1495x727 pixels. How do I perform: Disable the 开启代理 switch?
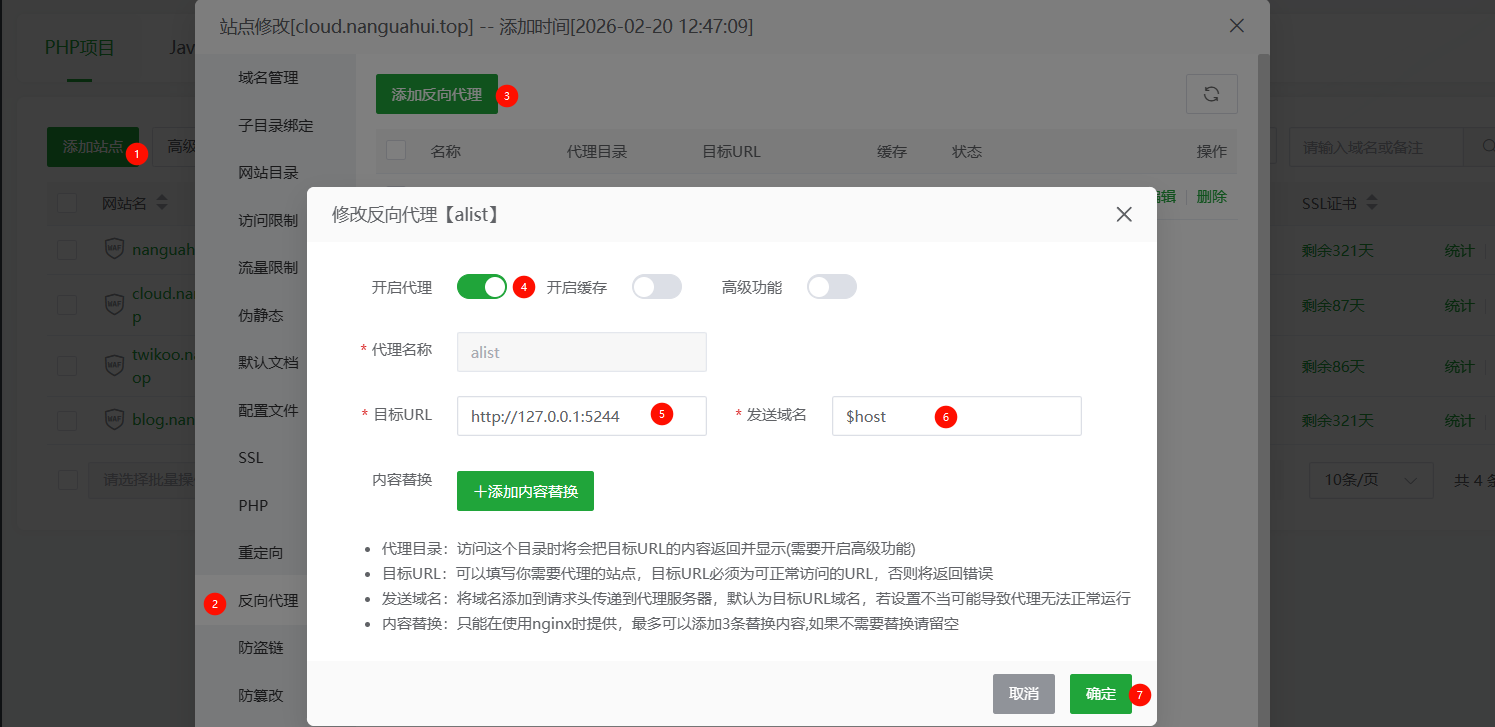tap(482, 287)
